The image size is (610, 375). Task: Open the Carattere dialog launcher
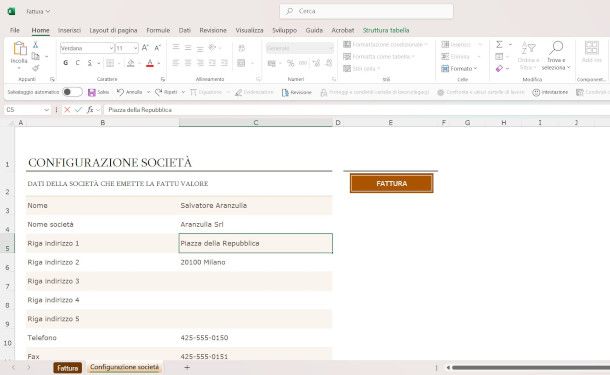click(x=163, y=79)
